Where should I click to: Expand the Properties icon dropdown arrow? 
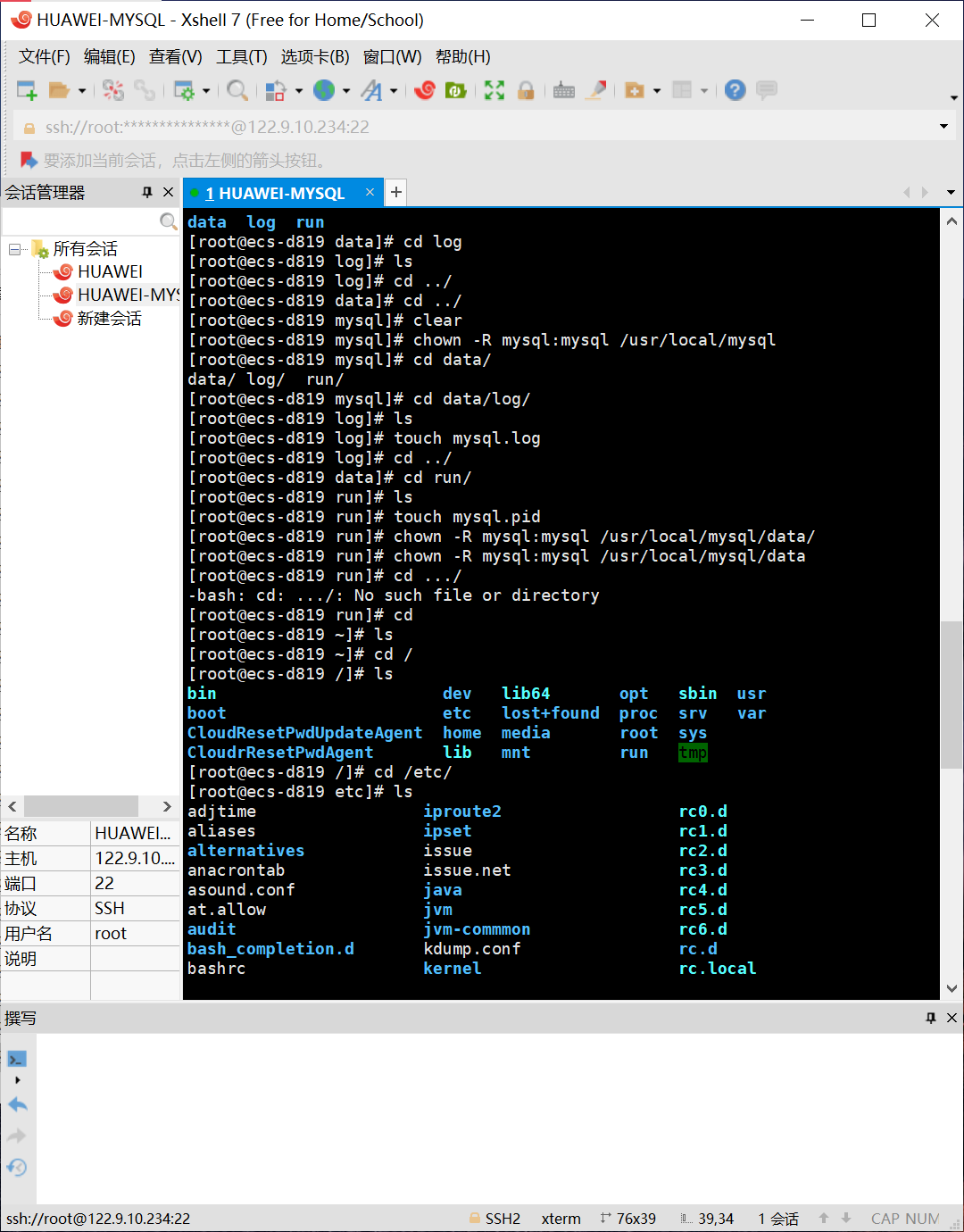tap(206, 90)
